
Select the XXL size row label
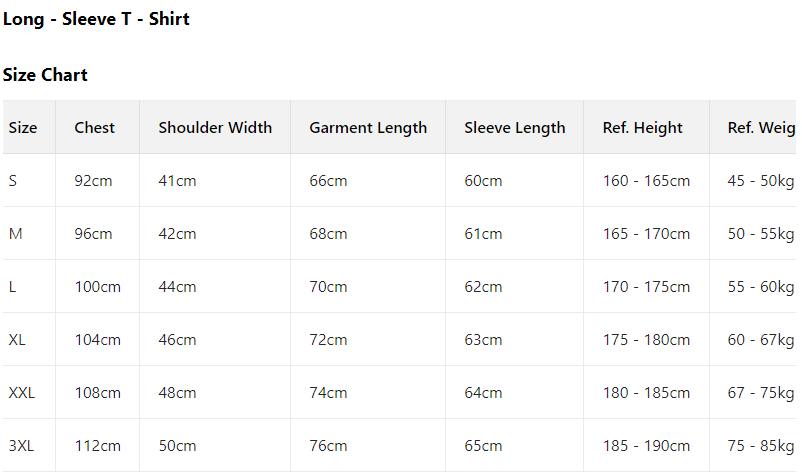tap(22, 393)
